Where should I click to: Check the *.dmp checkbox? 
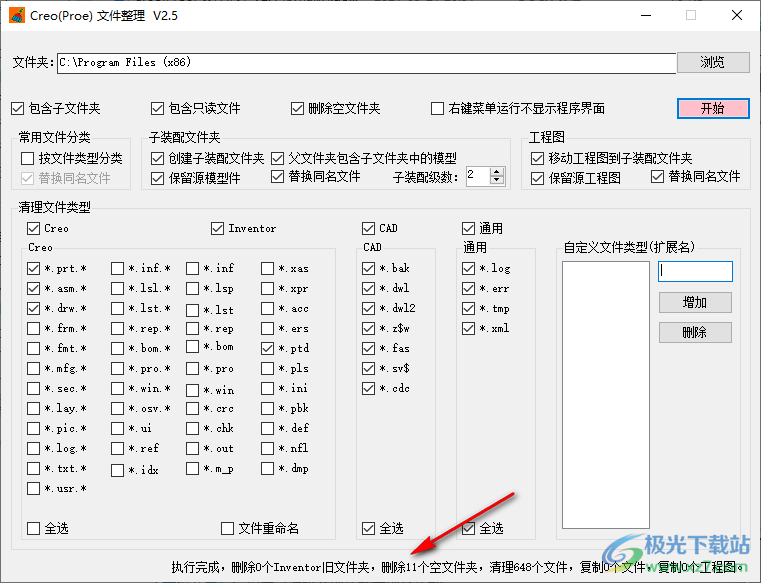coord(267,468)
